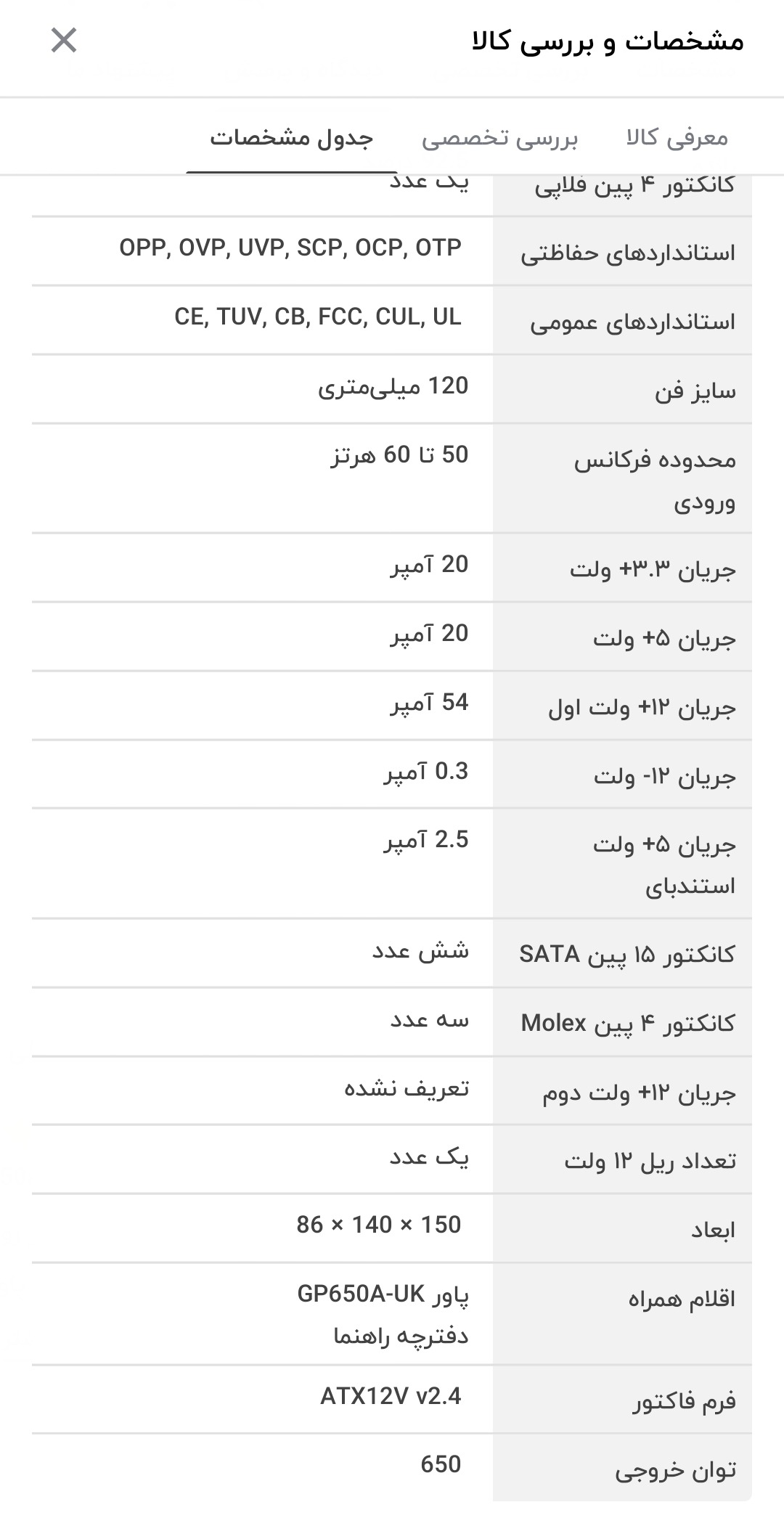Switch to the معرفی کالا tab
Screen dimensions: 784x1518
click(677, 137)
